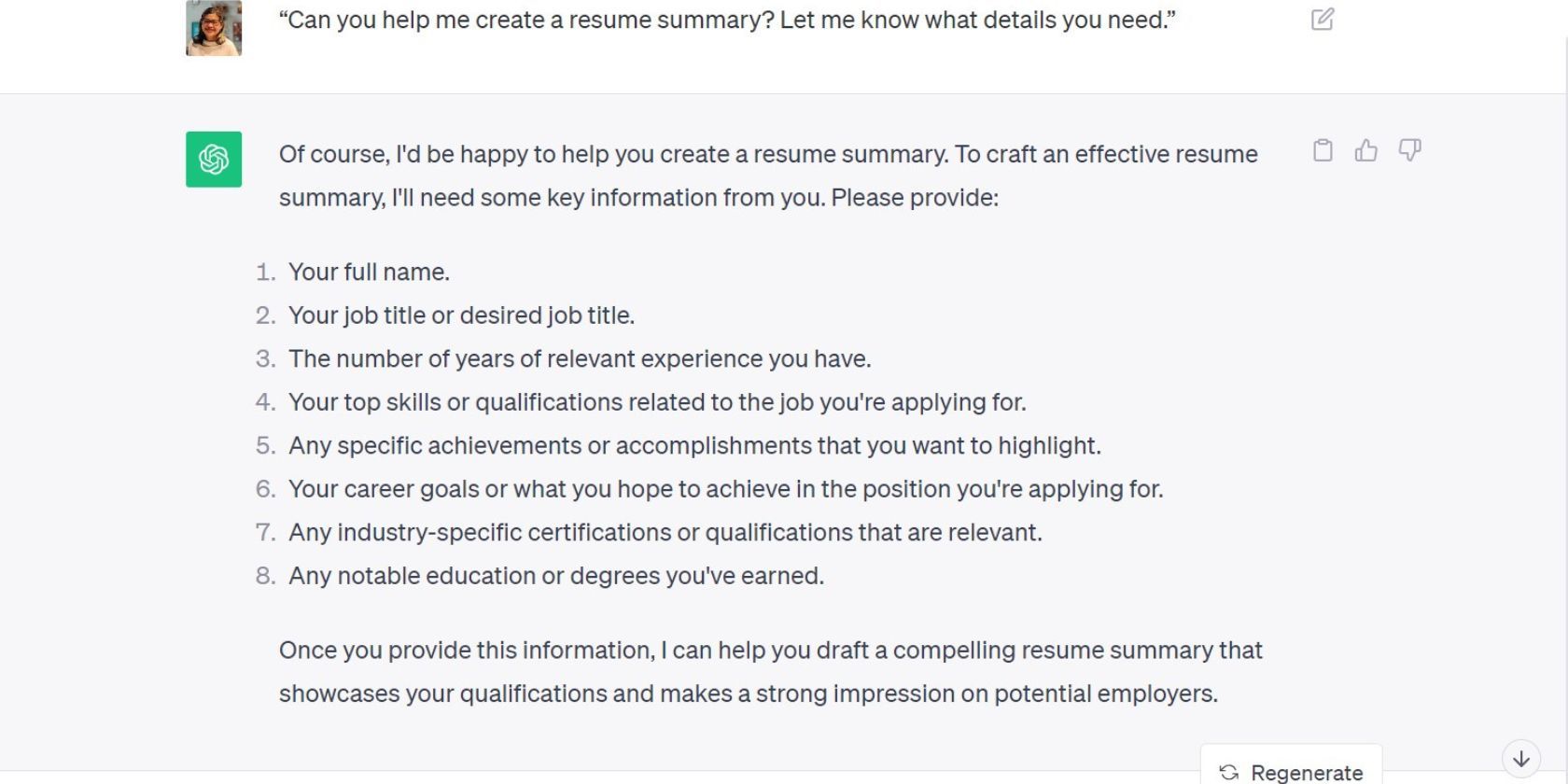
Task: Click the "Once you provide this information" paragraph
Action: pyautogui.click(x=770, y=672)
